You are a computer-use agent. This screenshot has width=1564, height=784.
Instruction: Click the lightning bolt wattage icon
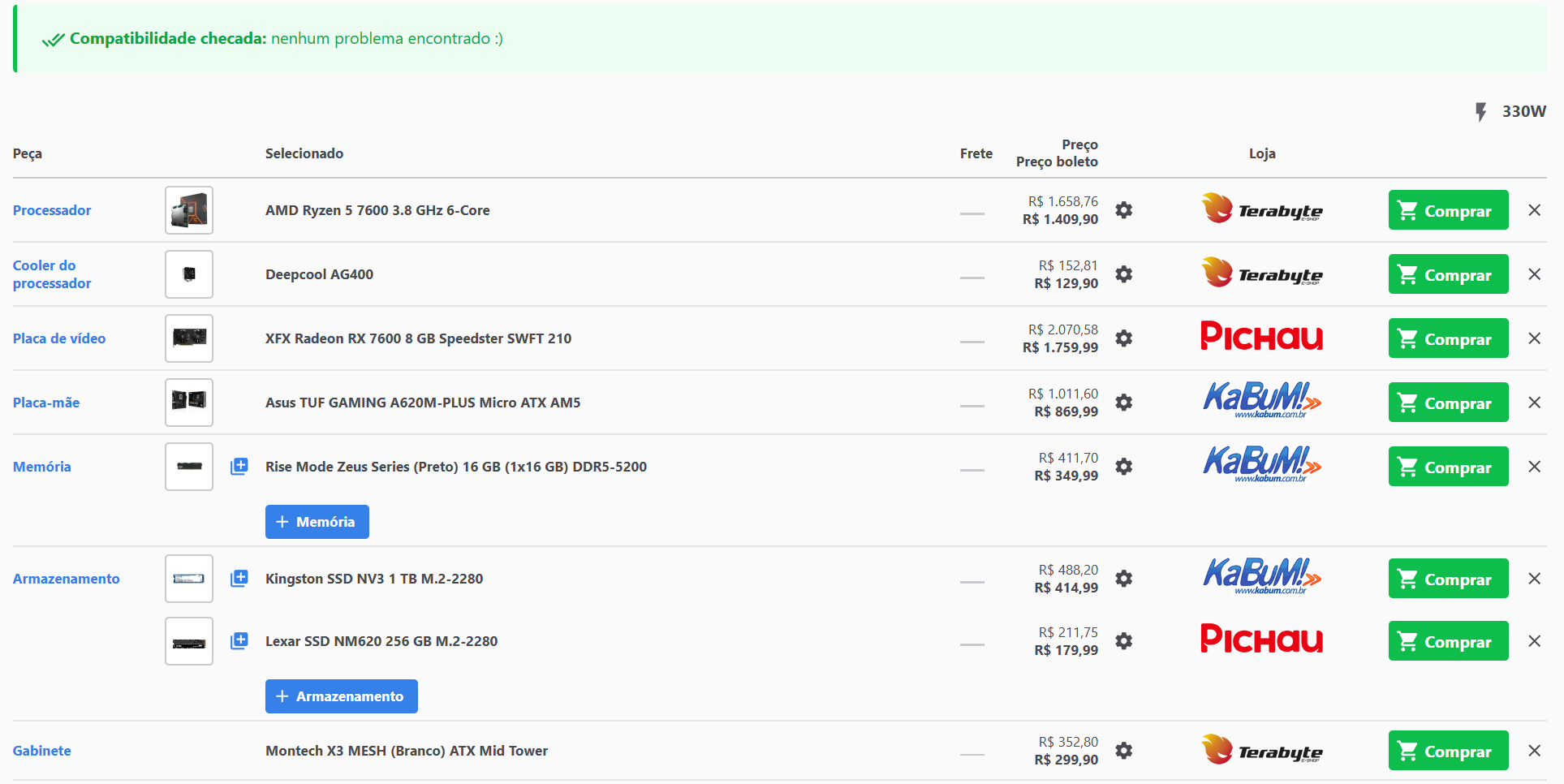1481,112
